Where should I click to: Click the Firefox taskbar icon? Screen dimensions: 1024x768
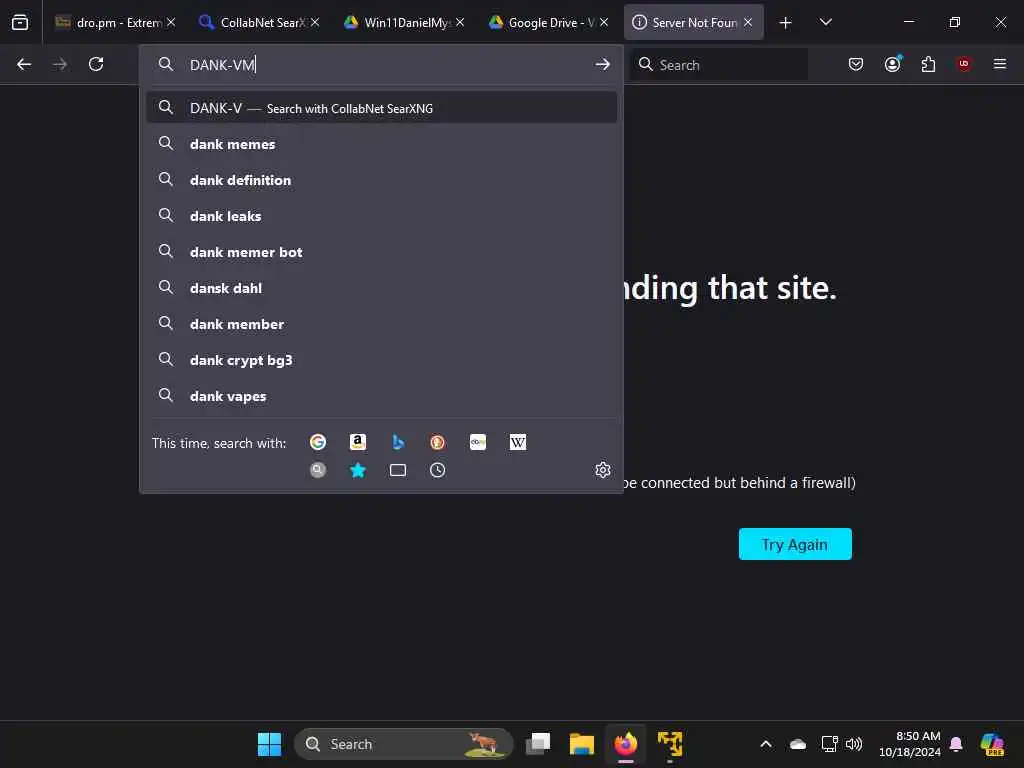click(626, 744)
